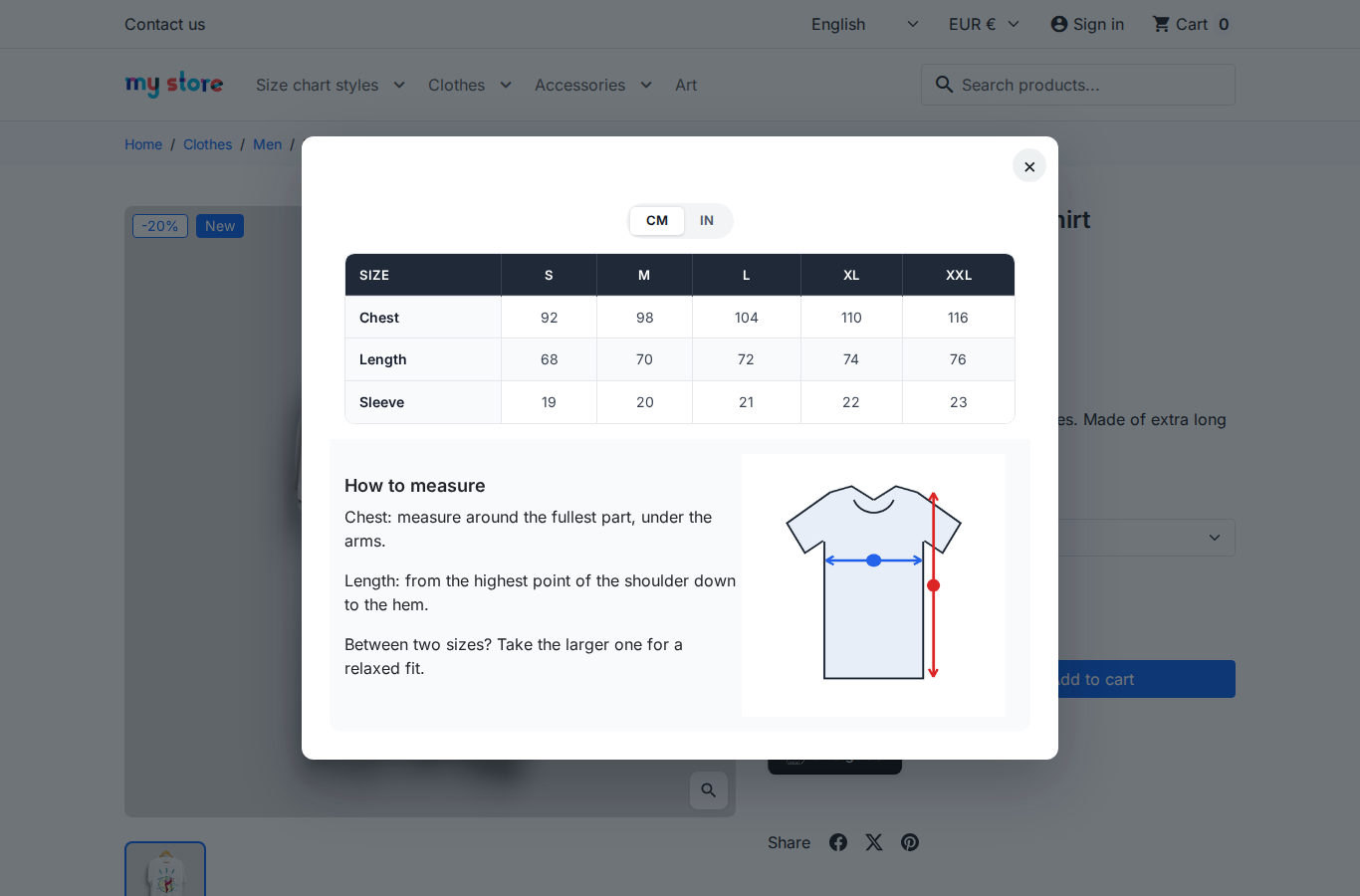Click the Sign in user icon
Image resolution: width=1360 pixels, height=896 pixels.
[1059, 24]
